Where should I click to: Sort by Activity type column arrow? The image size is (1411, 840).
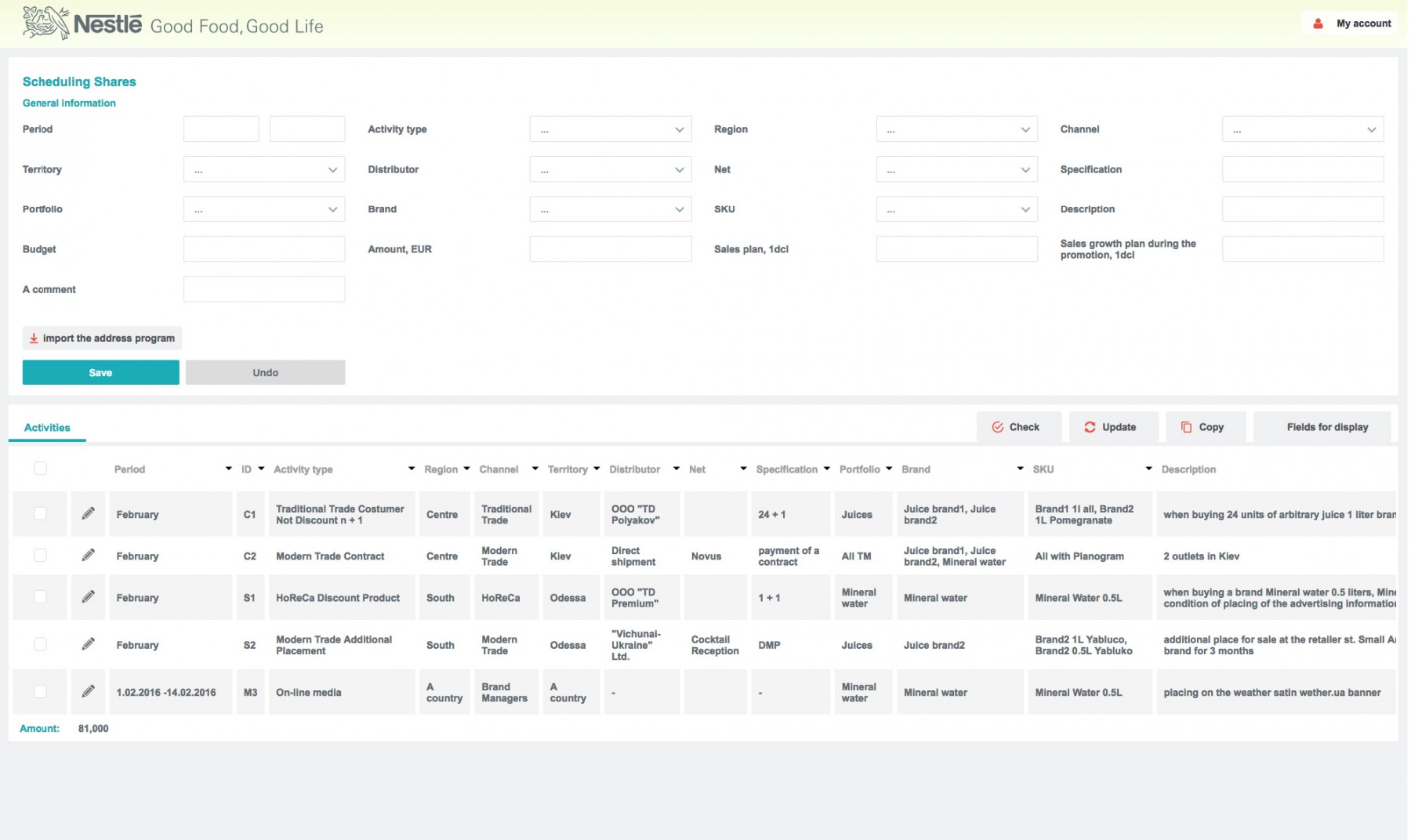[412, 469]
